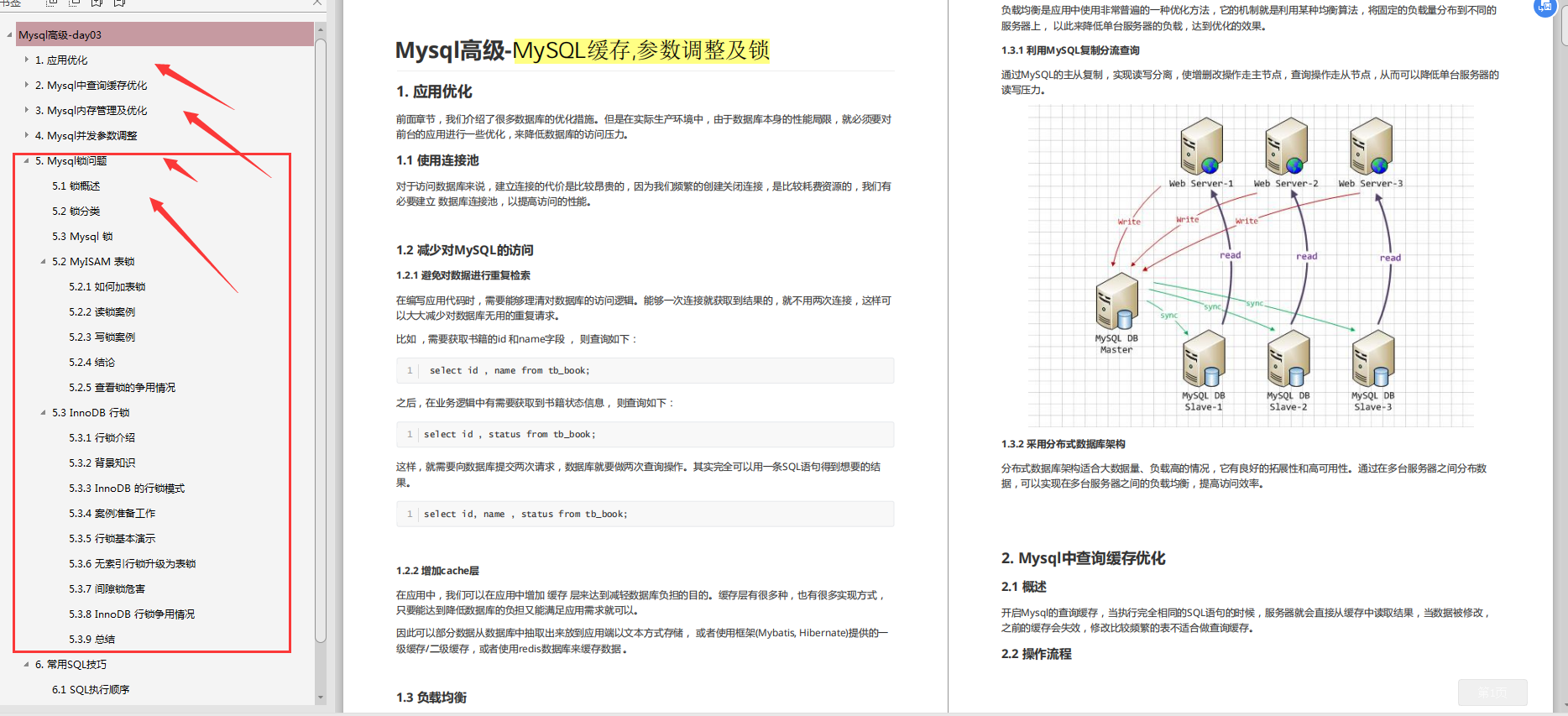This screenshot has width=1568, height=716.
Task: Jump to 4. Mysql并发参数调整 bookmark
Action: pyautogui.click(x=86, y=135)
